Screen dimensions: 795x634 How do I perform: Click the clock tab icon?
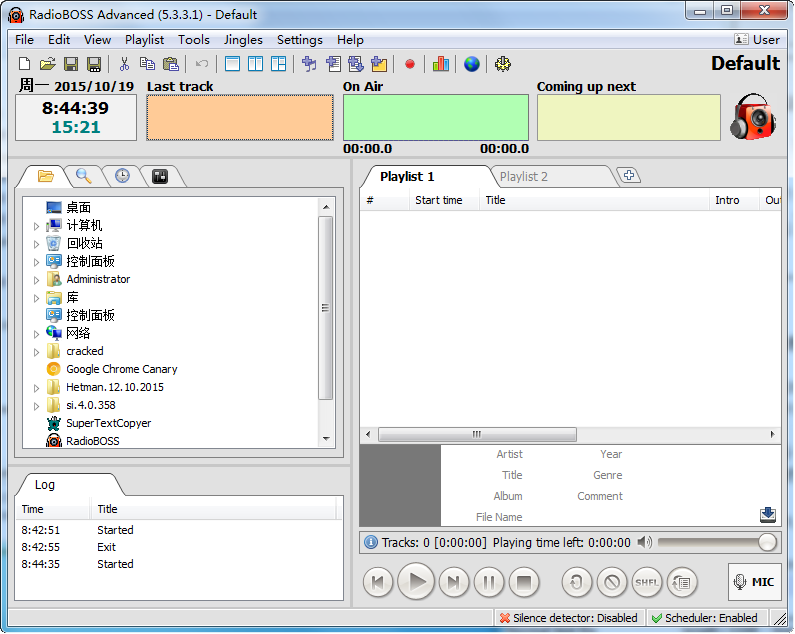tap(122, 176)
